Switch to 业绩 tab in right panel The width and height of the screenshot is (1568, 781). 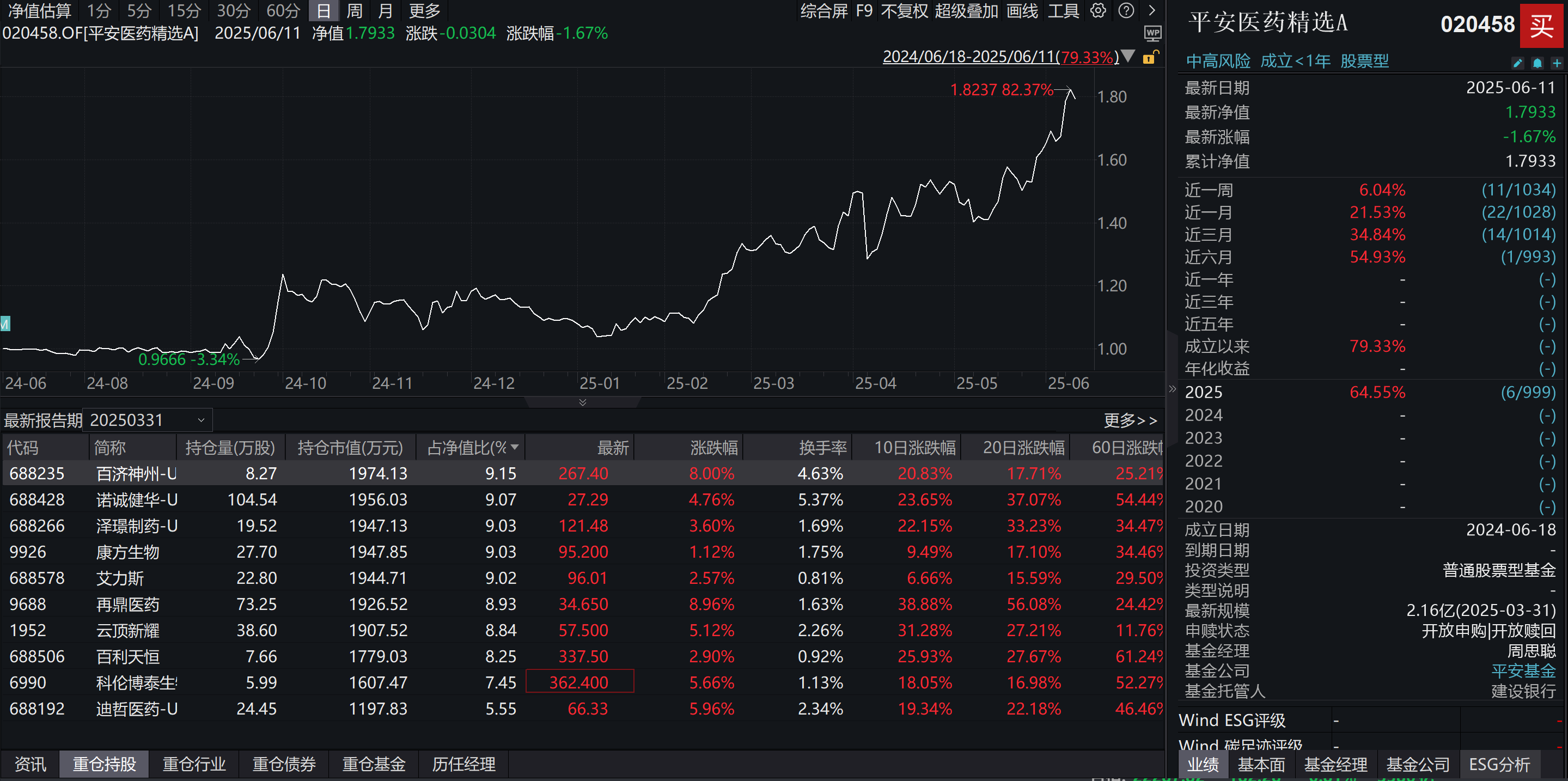click(x=1203, y=764)
